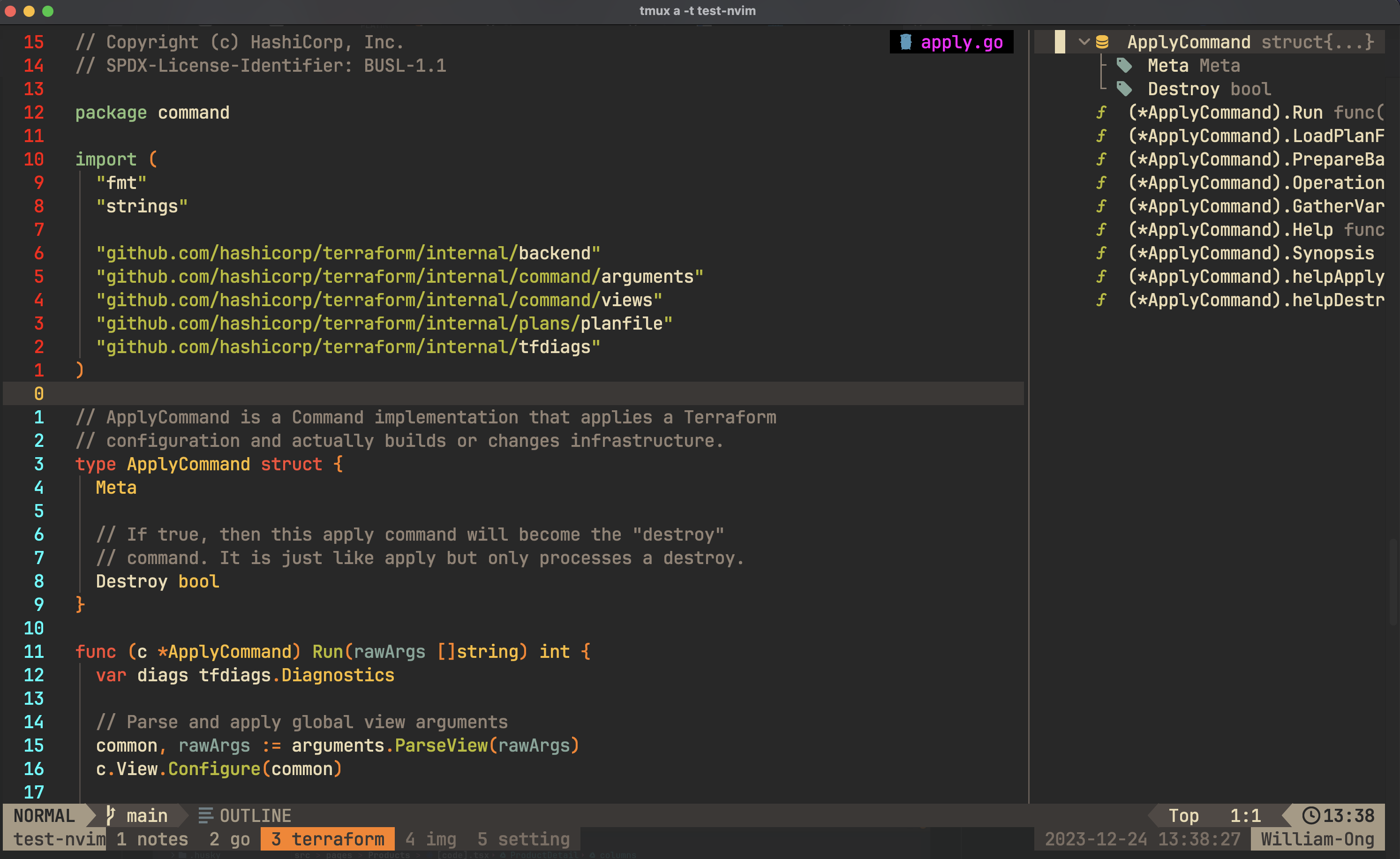Click the internal/backend import path

(x=348, y=253)
